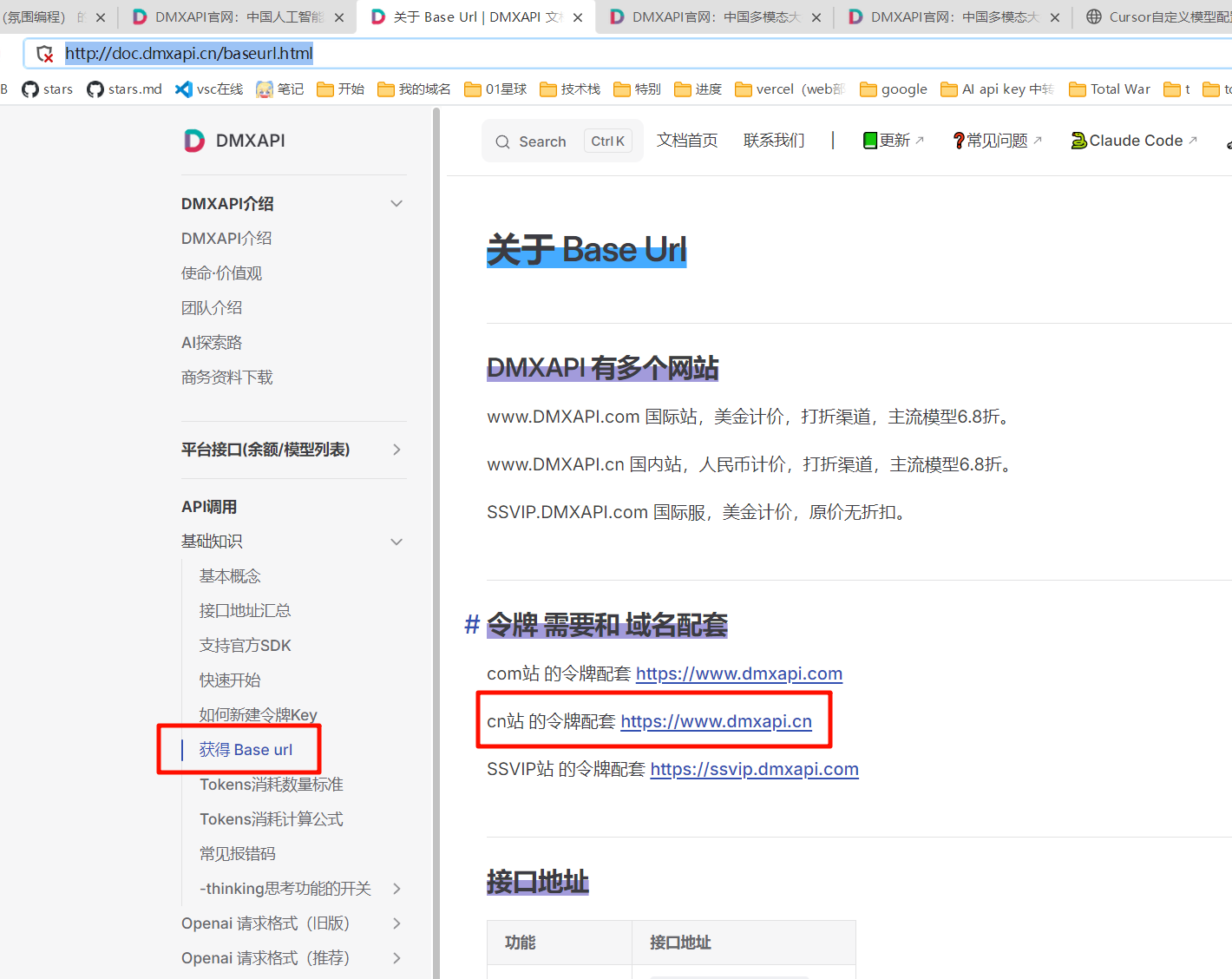Close the Cursor自定义模型 tab's left neighbor tab

click(1054, 17)
